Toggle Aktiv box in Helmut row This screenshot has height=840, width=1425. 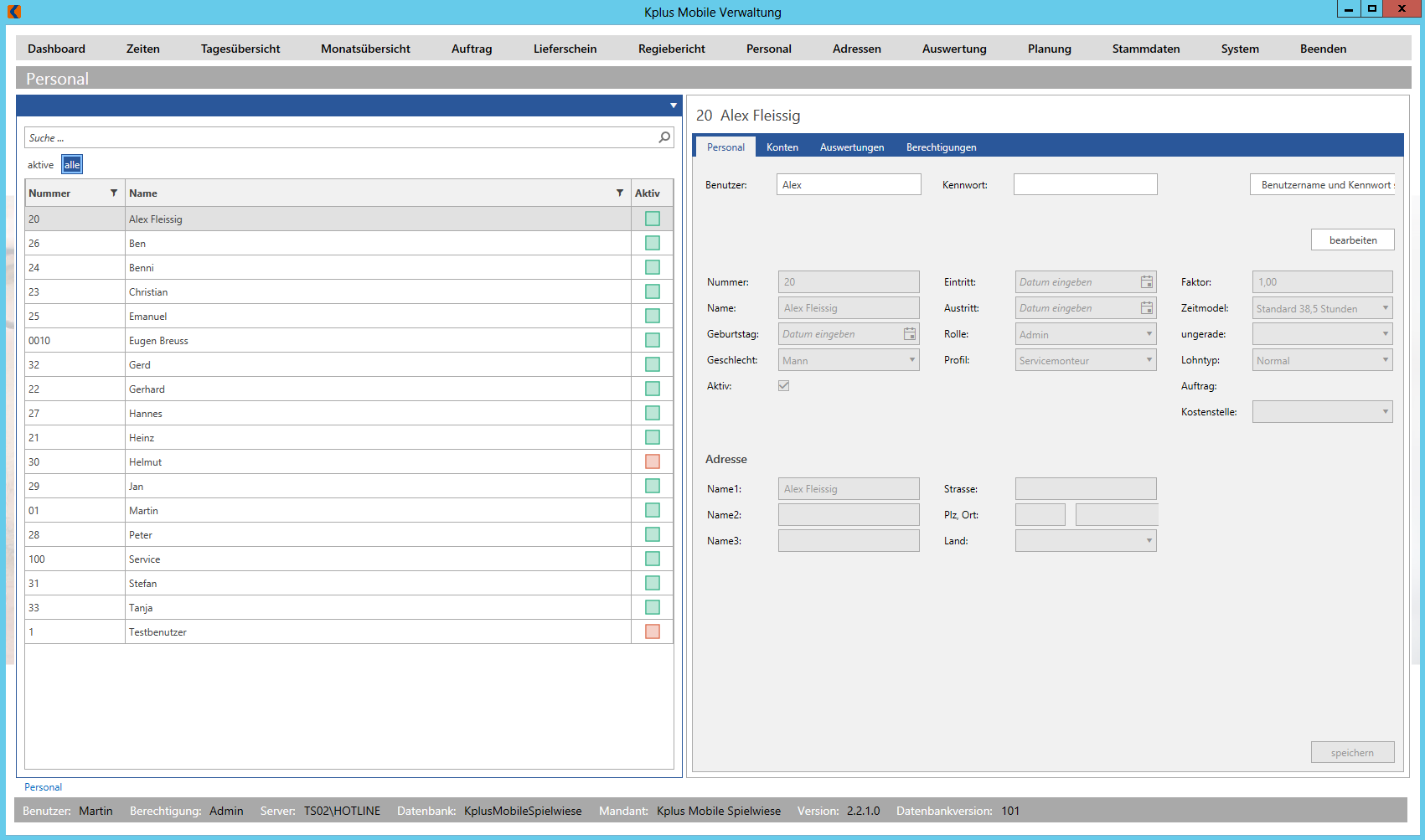653,461
